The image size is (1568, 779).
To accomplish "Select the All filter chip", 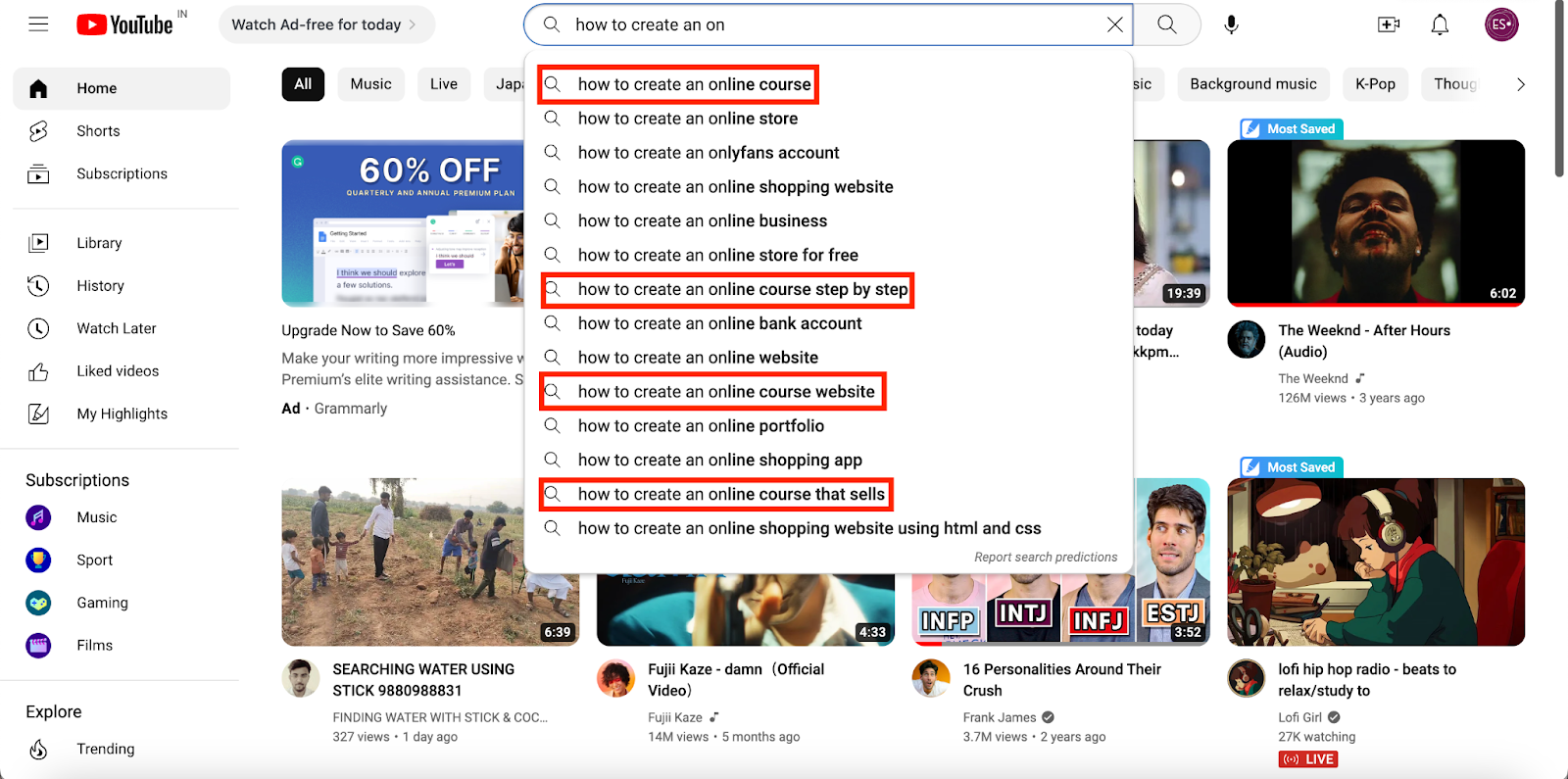I will pos(303,84).
